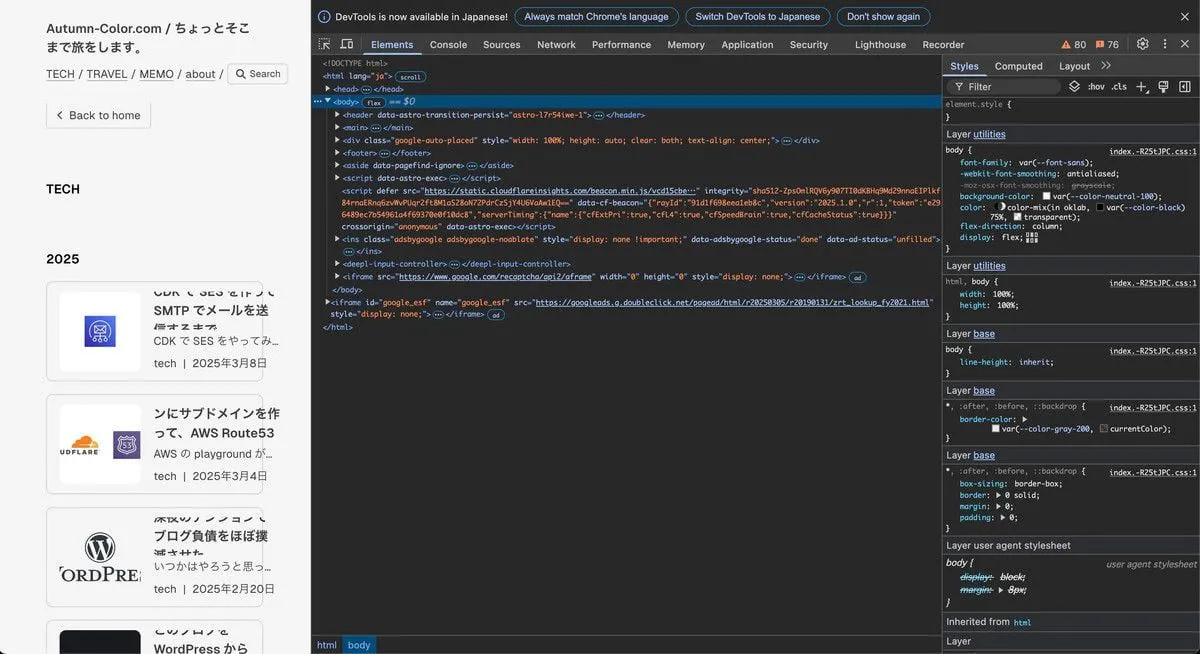Image resolution: width=1200 pixels, height=654 pixels.
Task: Open DevTools settings gear
Action: pos(1142,44)
